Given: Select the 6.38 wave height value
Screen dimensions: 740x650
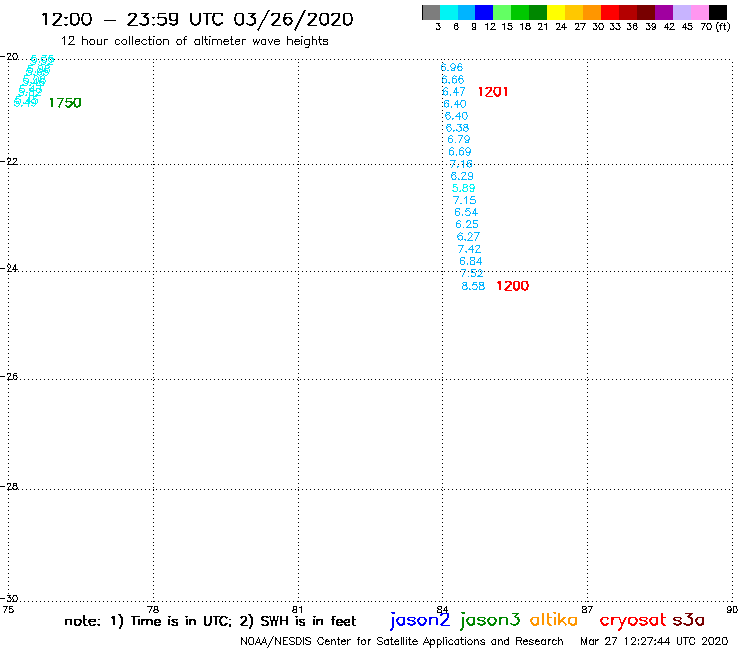Looking at the screenshot, I should pyautogui.click(x=457, y=128).
